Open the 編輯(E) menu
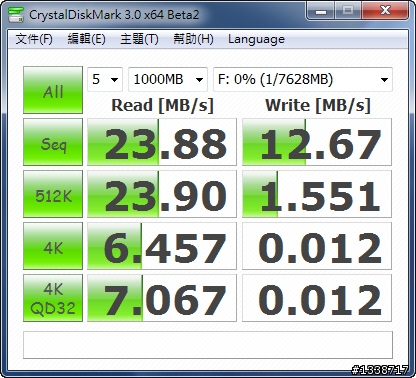This screenshot has width=416, height=378. pos(86,39)
